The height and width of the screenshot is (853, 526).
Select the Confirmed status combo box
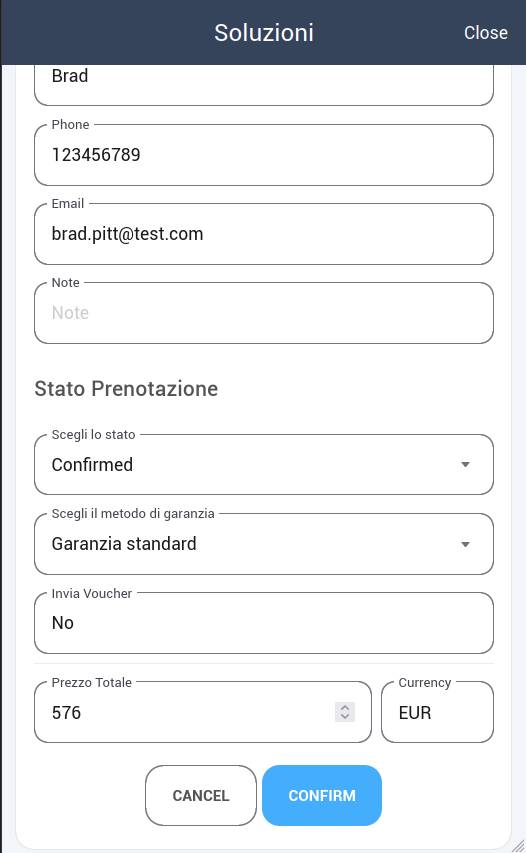(x=264, y=465)
